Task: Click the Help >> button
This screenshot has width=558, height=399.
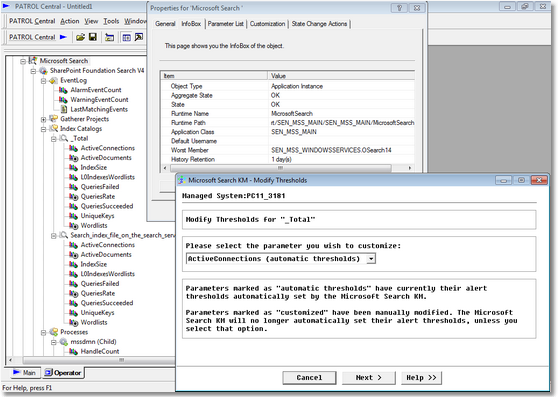Action: (x=421, y=378)
